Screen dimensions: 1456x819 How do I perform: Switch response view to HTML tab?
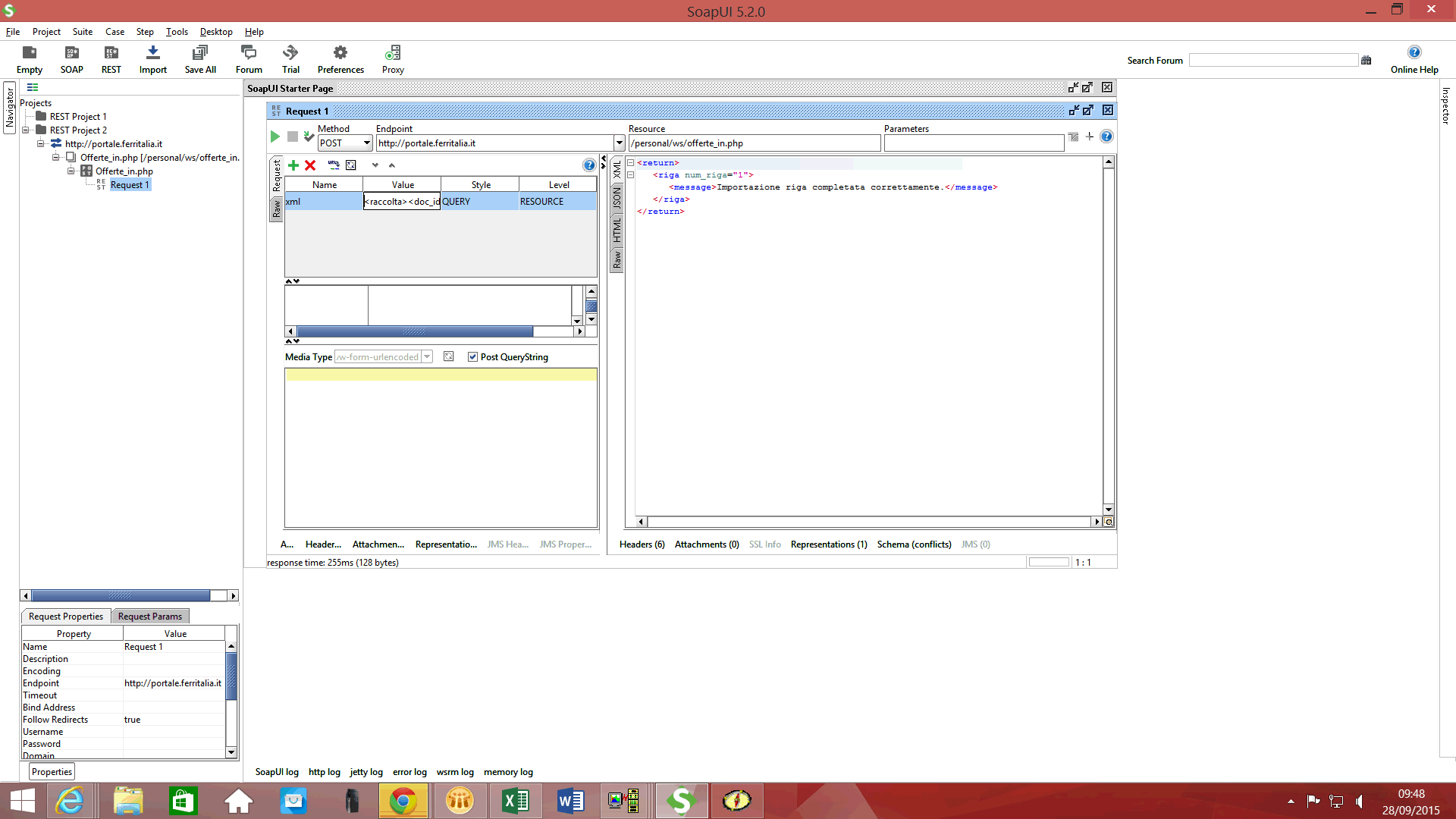(617, 230)
